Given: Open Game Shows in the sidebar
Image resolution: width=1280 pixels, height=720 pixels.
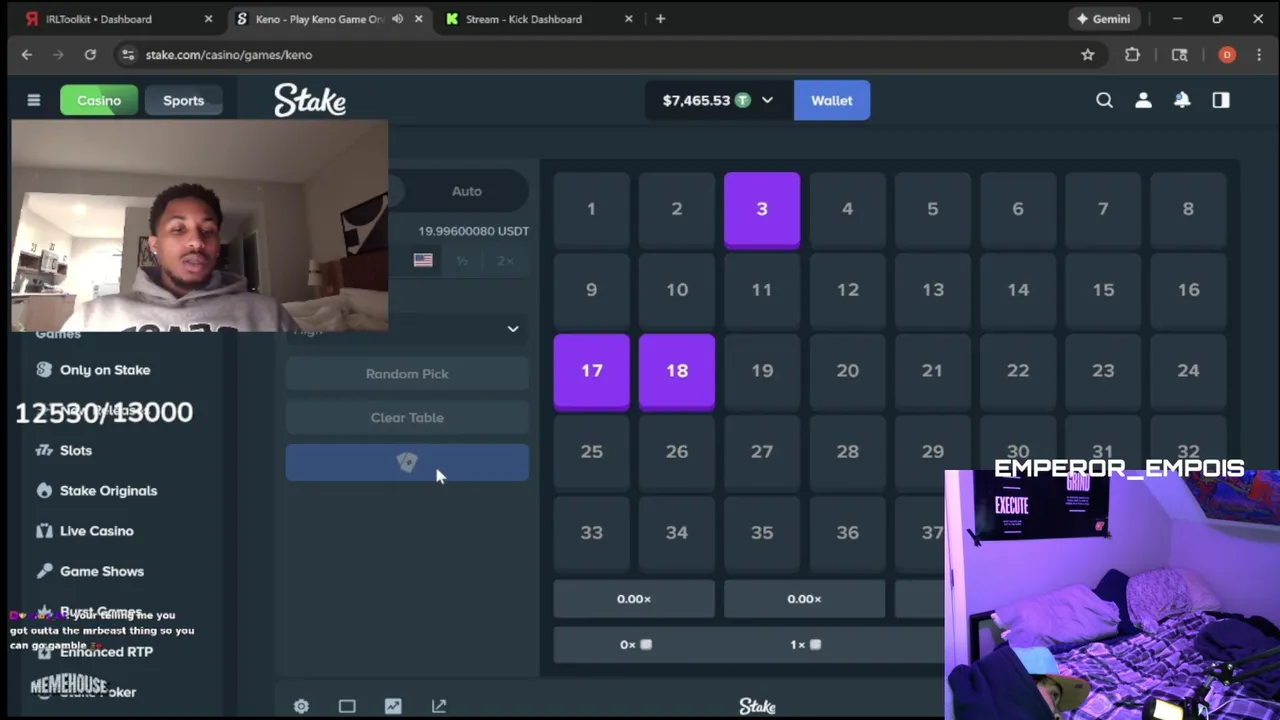Looking at the screenshot, I should coord(102,571).
